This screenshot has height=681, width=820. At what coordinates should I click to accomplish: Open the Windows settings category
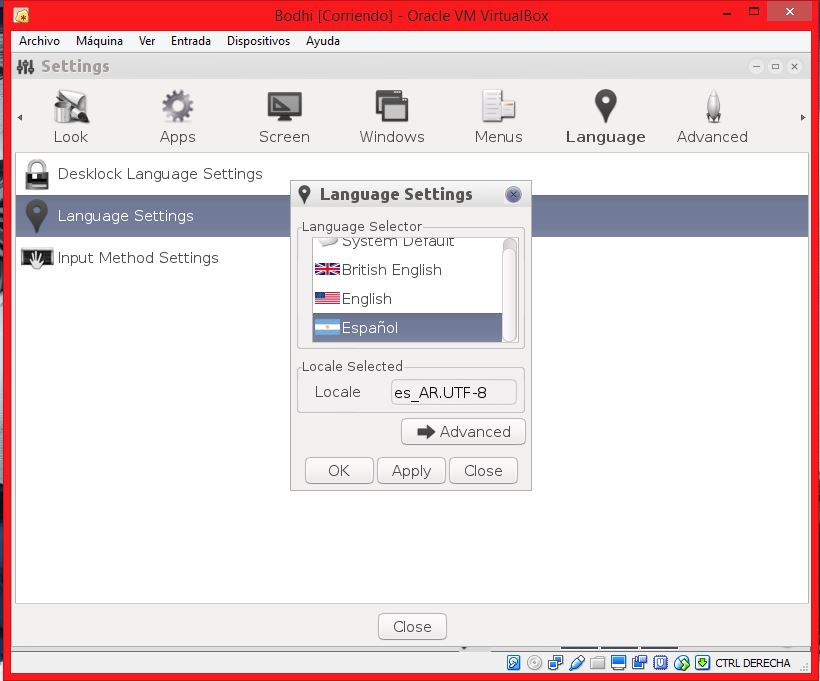(391, 117)
